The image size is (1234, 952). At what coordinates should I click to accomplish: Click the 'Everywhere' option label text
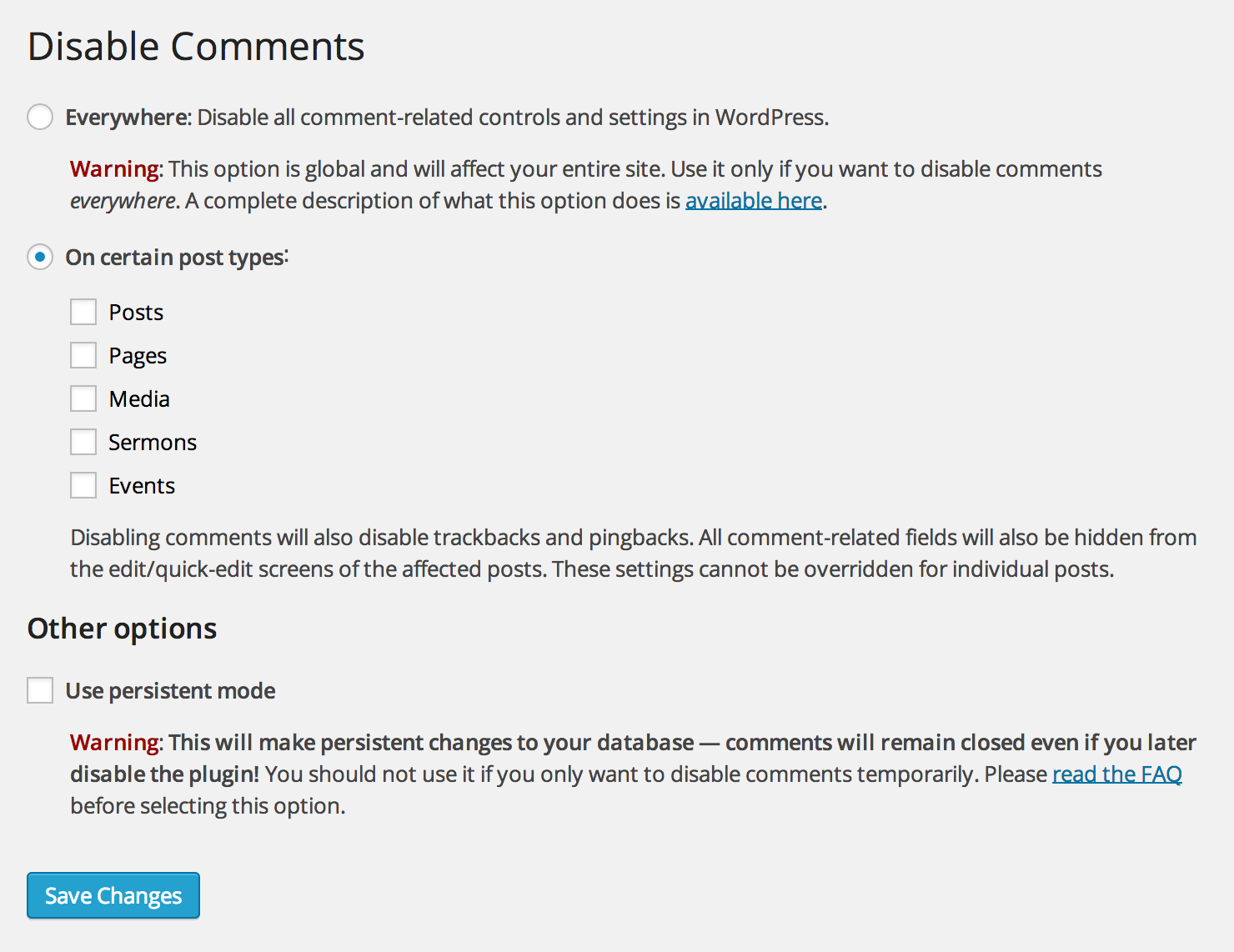point(129,118)
